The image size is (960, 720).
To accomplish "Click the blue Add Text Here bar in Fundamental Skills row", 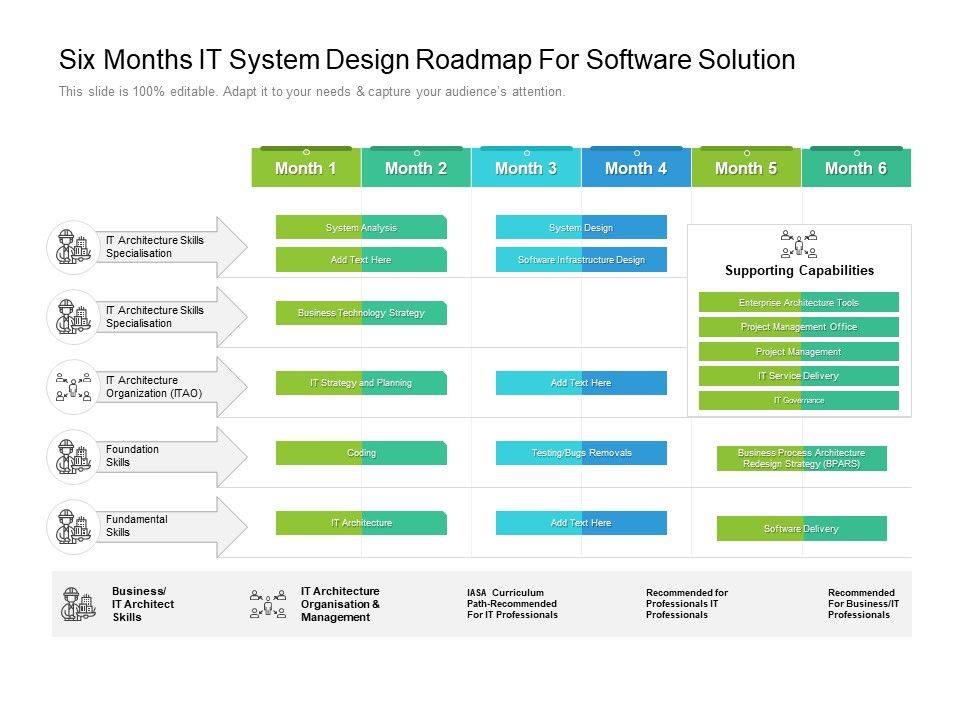I will (x=581, y=523).
